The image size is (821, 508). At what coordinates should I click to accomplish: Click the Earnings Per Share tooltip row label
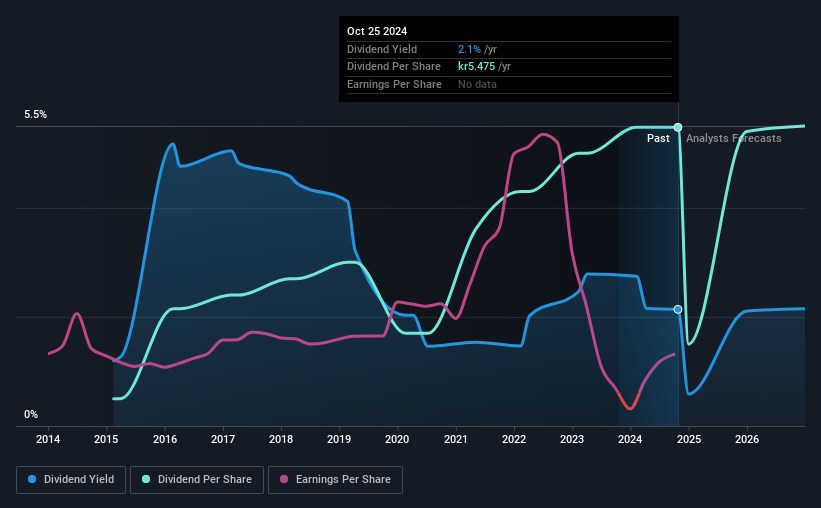tap(394, 84)
